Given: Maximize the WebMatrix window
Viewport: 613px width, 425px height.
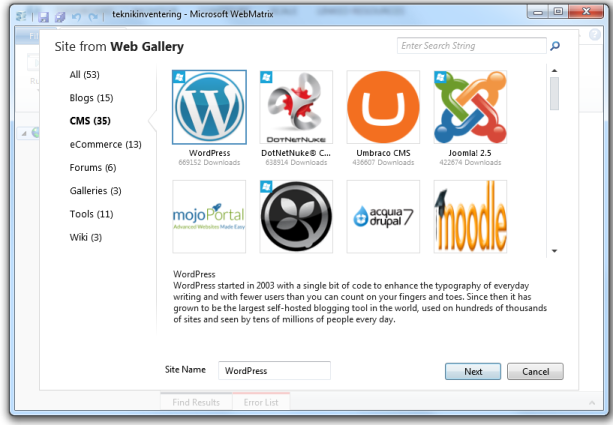Looking at the screenshot, I should point(558,11).
